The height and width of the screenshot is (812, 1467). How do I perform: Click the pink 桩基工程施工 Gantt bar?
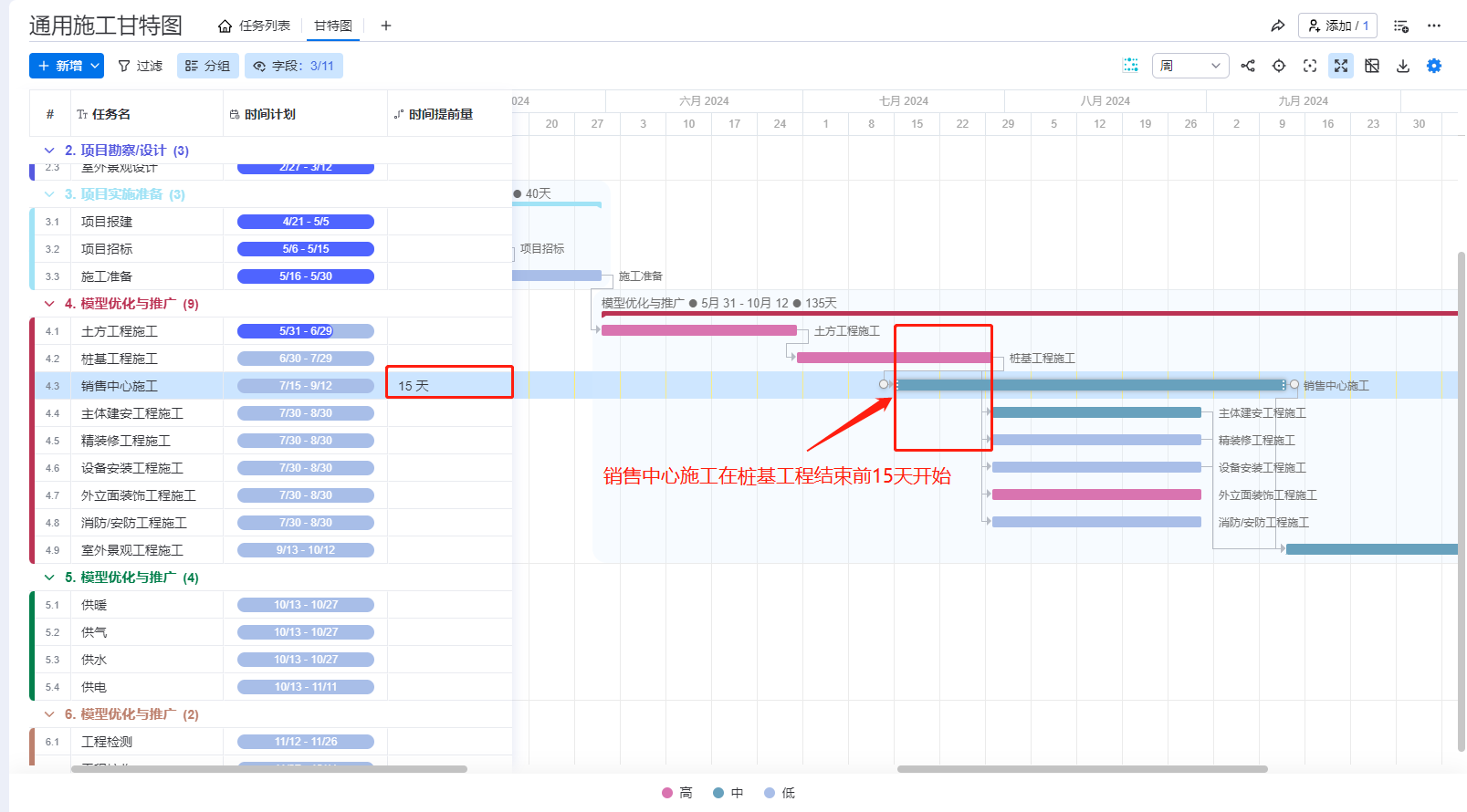point(895,358)
